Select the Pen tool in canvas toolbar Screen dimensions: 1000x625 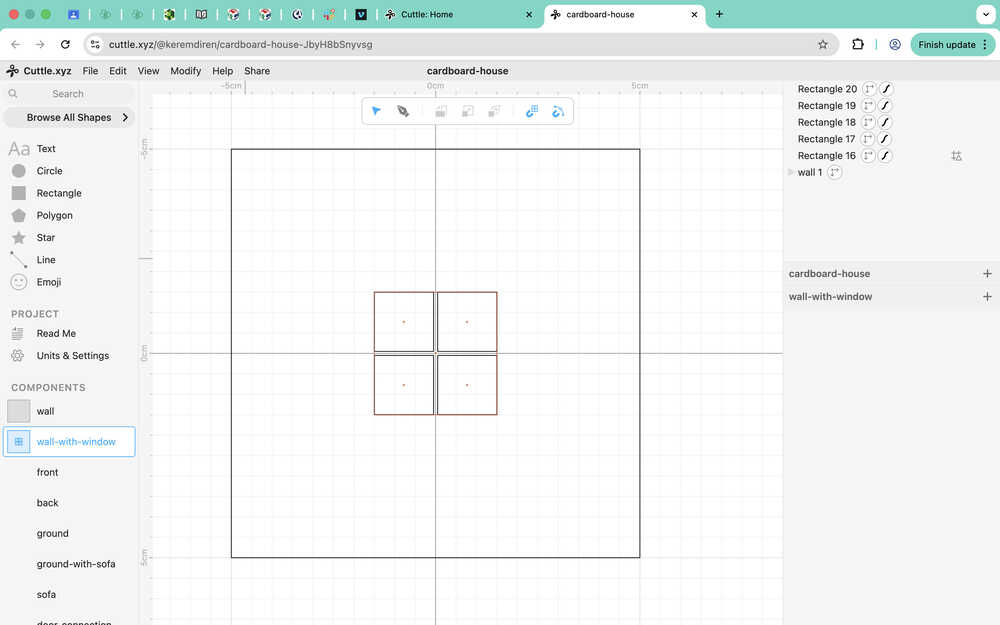pyautogui.click(x=403, y=111)
